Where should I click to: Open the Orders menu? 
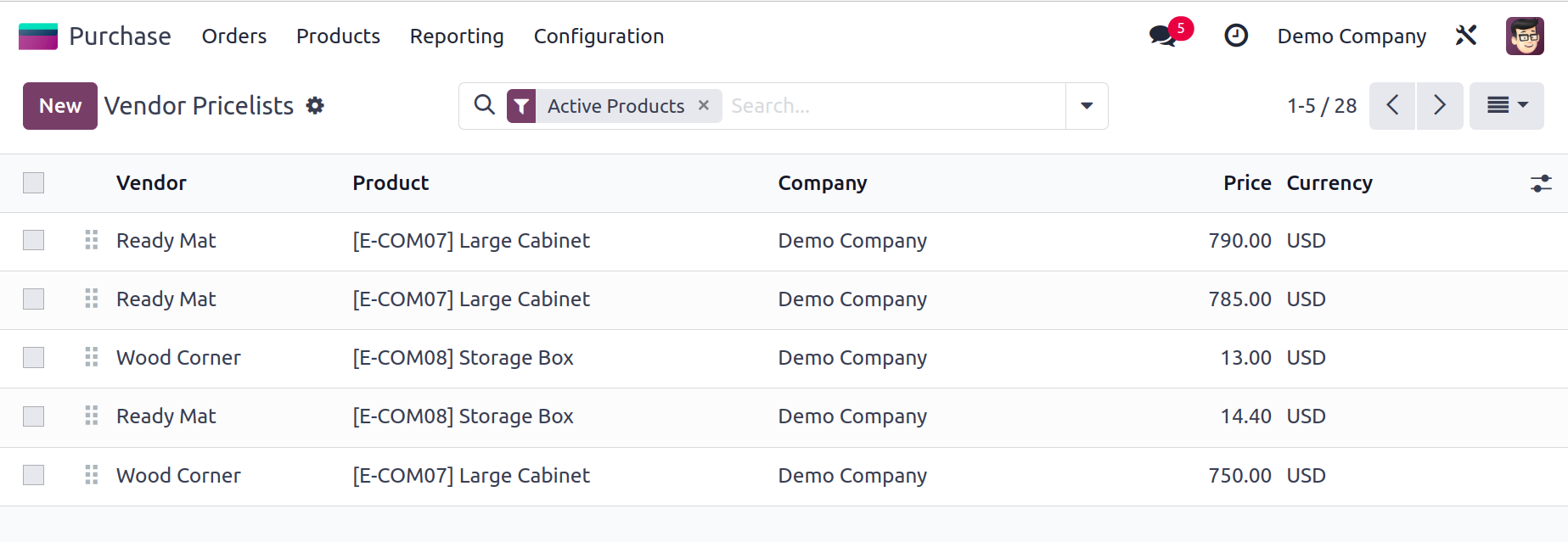(x=234, y=36)
